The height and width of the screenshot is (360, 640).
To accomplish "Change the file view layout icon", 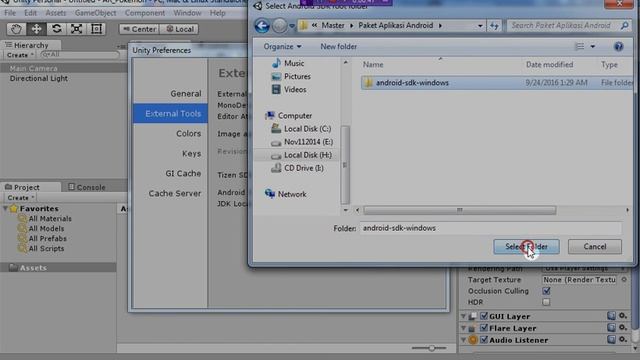I will pyautogui.click(x=580, y=47).
